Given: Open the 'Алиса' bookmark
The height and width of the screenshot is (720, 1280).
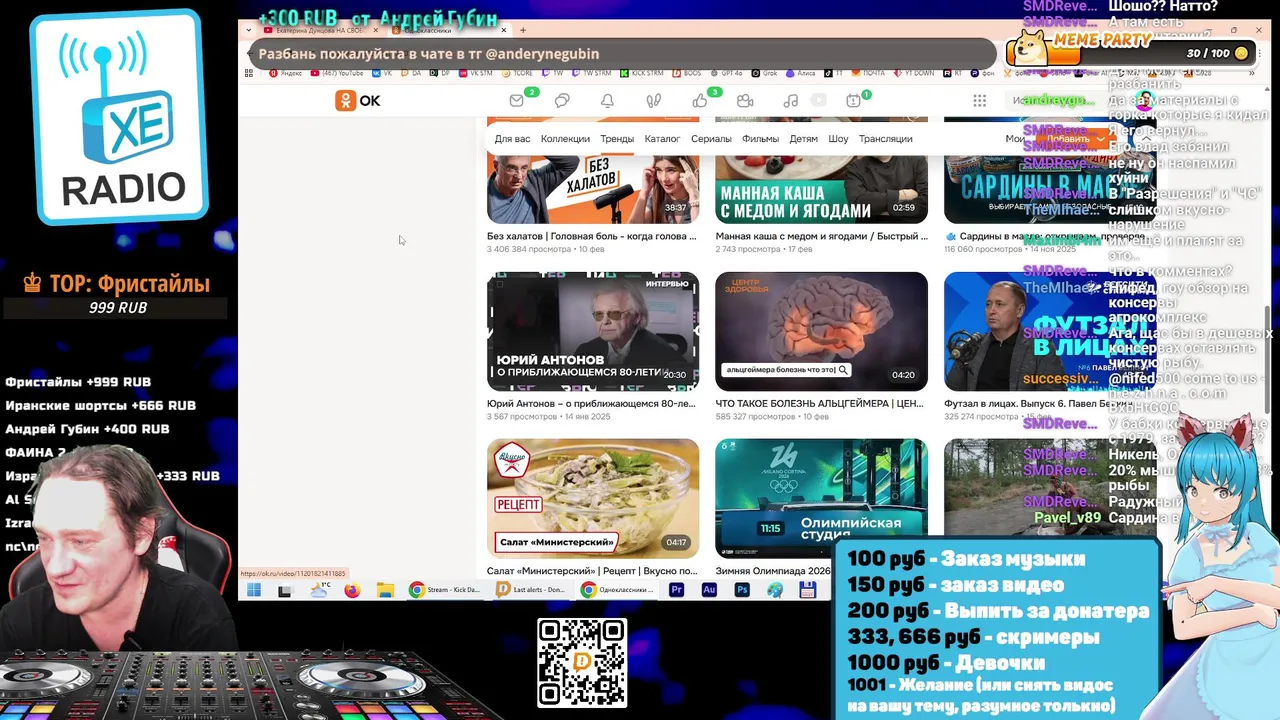Looking at the screenshot, I should point(801,73).
